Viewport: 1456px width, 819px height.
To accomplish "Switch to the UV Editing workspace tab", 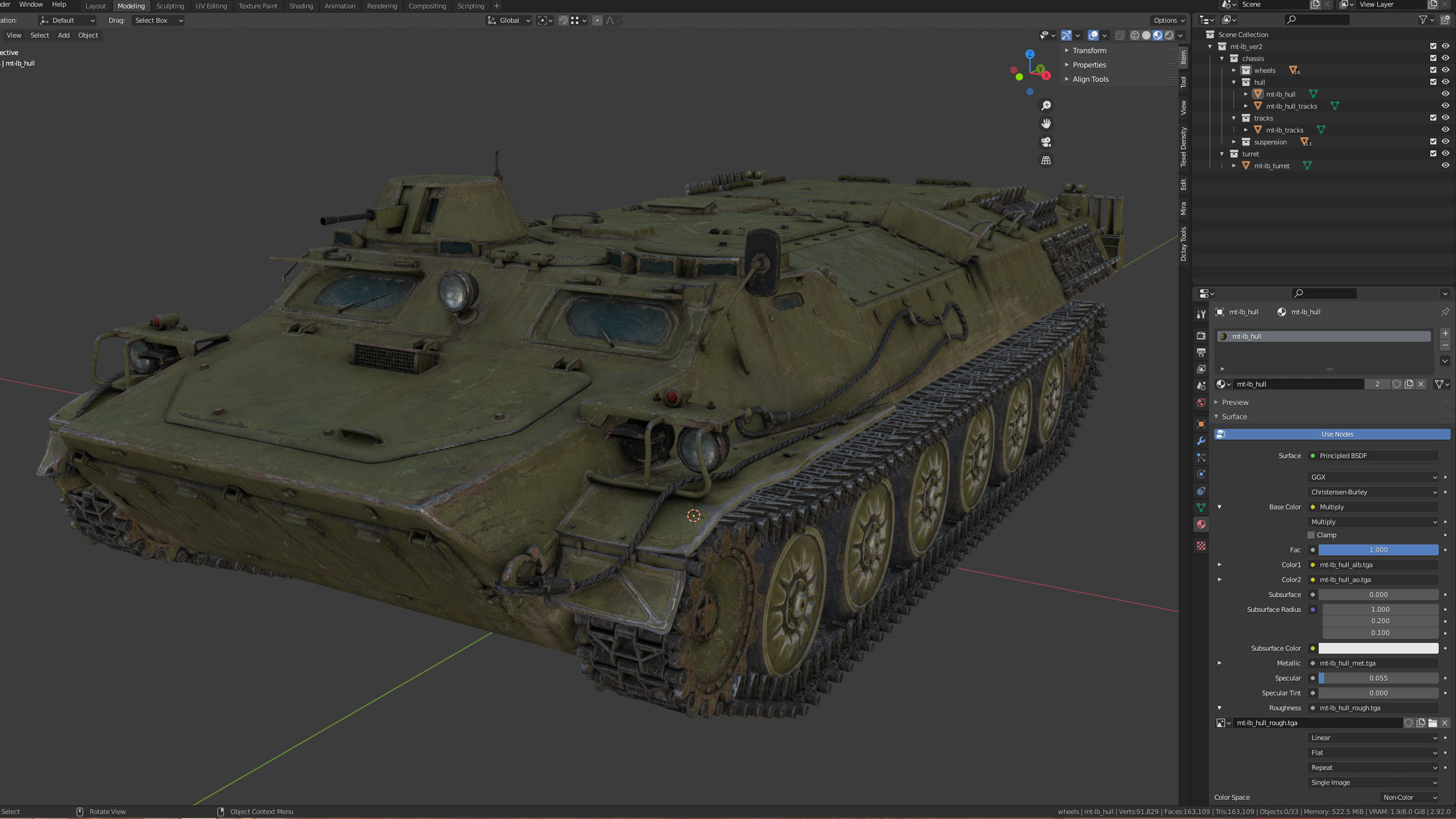I will (x=211, y=6).
